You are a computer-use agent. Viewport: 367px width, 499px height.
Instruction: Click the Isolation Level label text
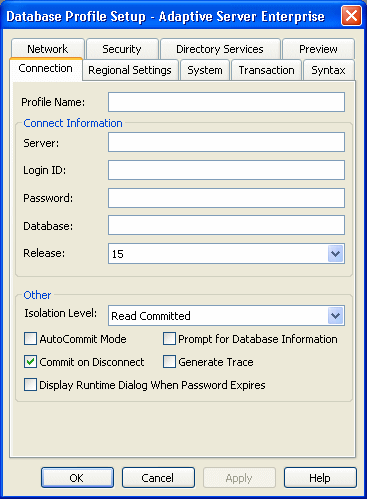click(61, 313)
